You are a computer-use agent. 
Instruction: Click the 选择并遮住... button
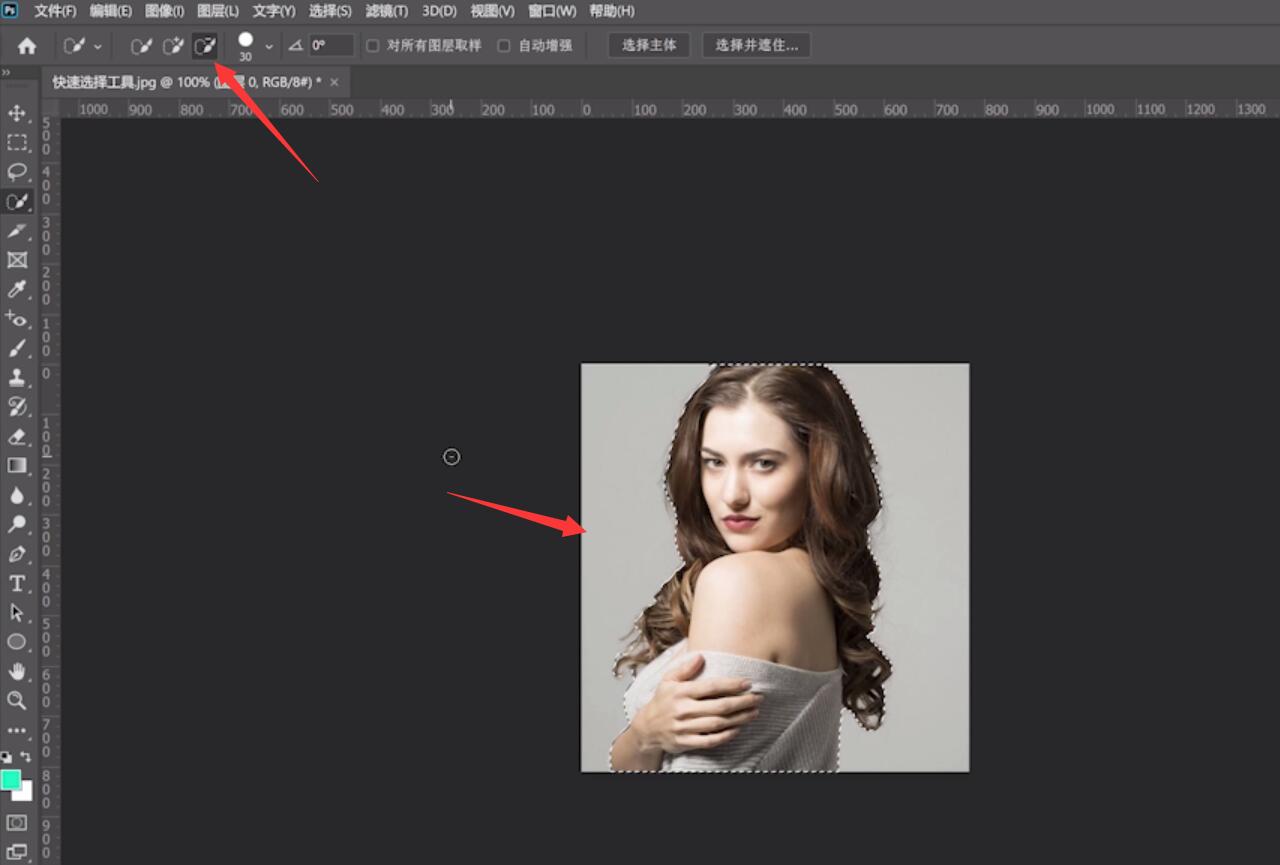[756, 45]
